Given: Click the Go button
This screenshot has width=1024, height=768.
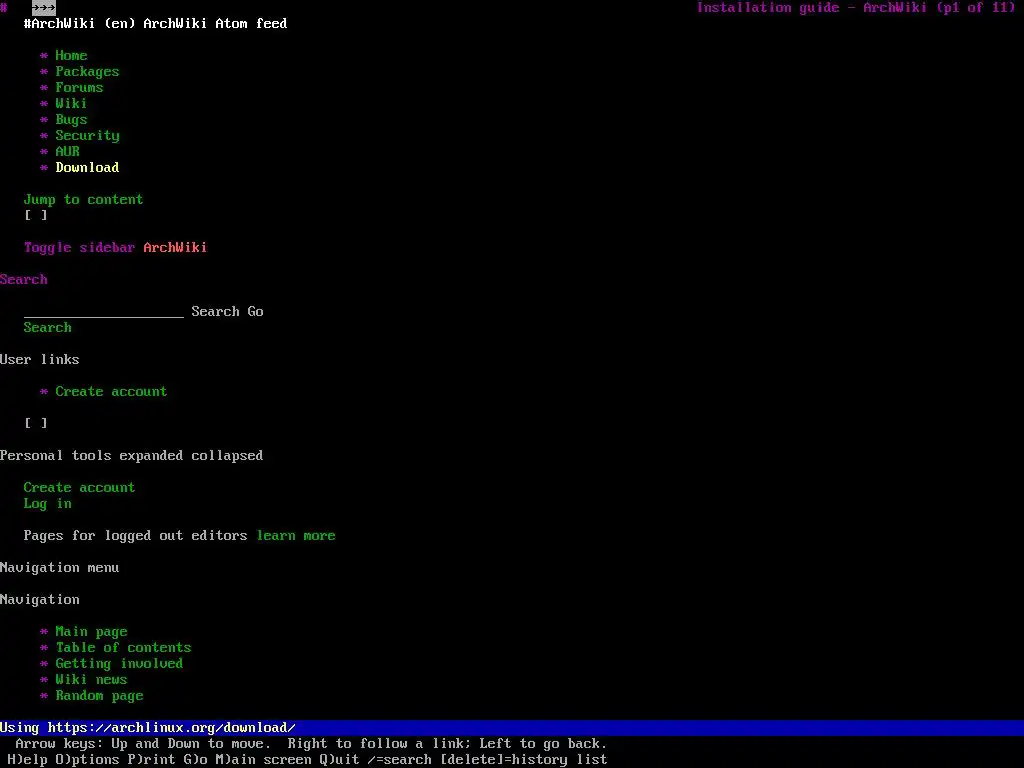Looking at the screenshot, I should [x=255, y=312].
